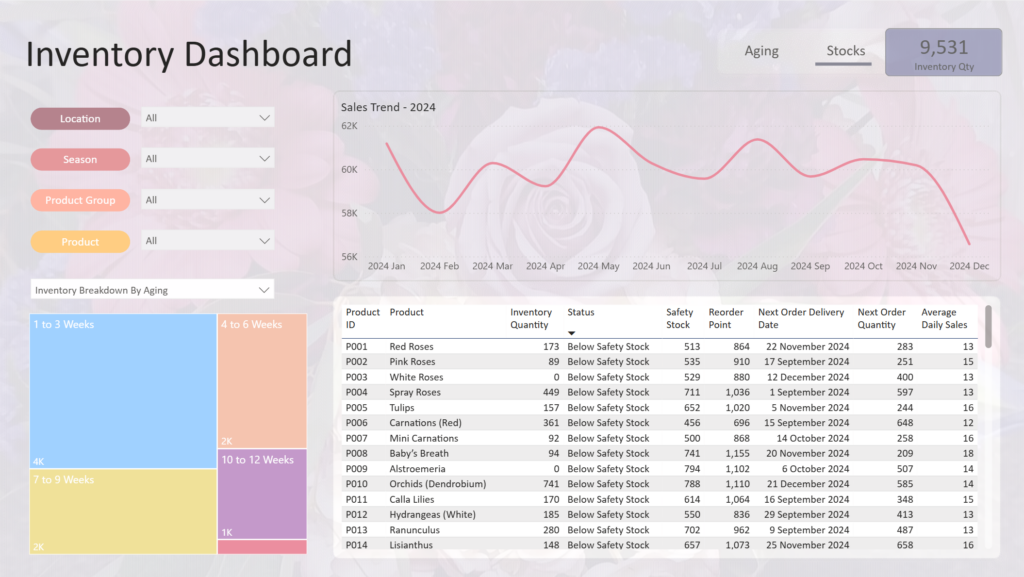Select the 9,531 Inventory Qty card
The image size is (1024, 577).
tap(944, 52)
